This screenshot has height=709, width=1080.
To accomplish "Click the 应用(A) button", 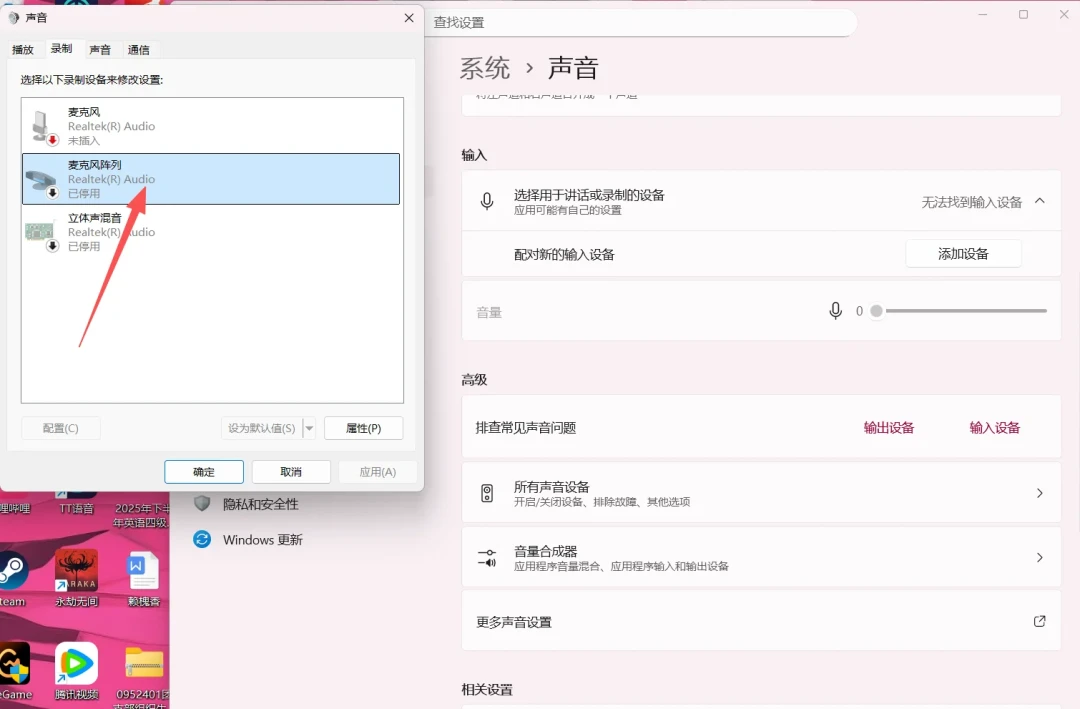I will pyautogui.click(x=377, y=472).
